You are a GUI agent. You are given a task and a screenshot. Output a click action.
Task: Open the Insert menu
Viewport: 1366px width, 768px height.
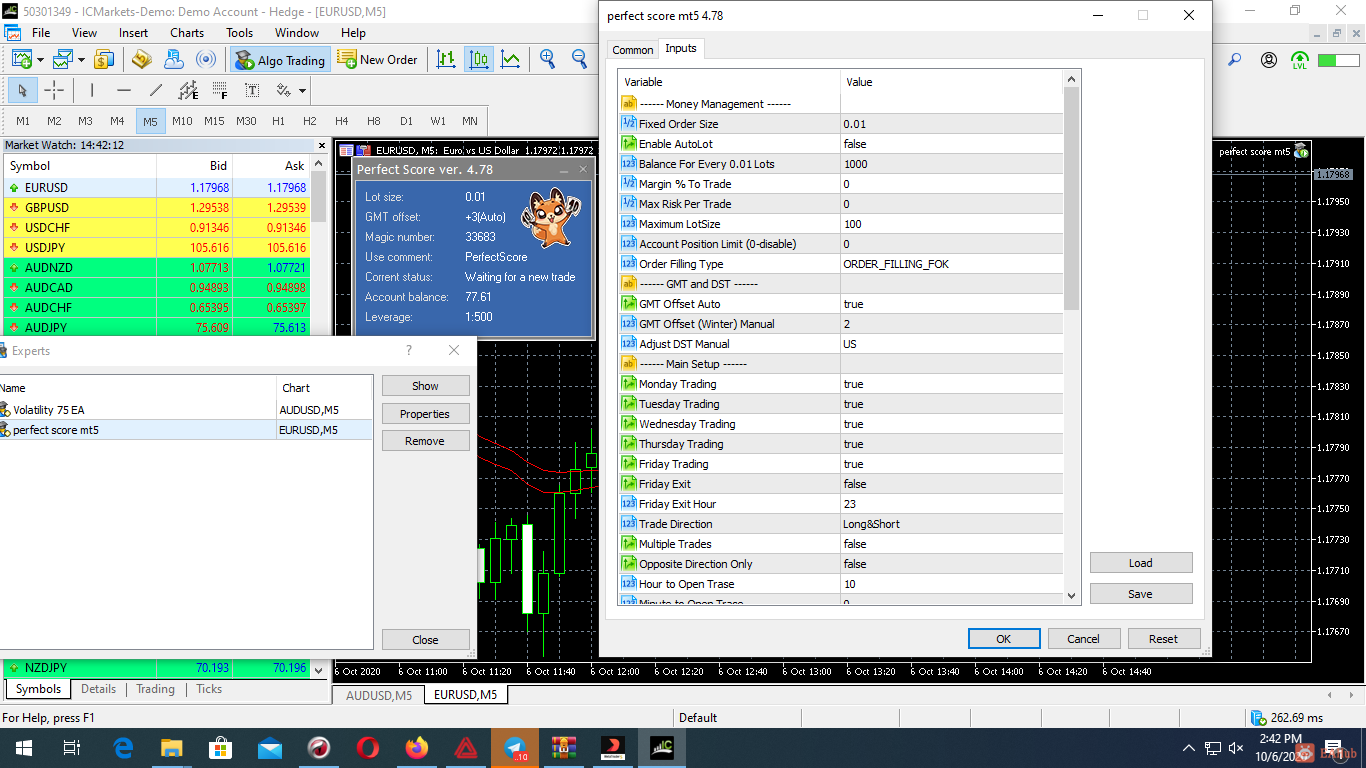[x=133, y=33]
